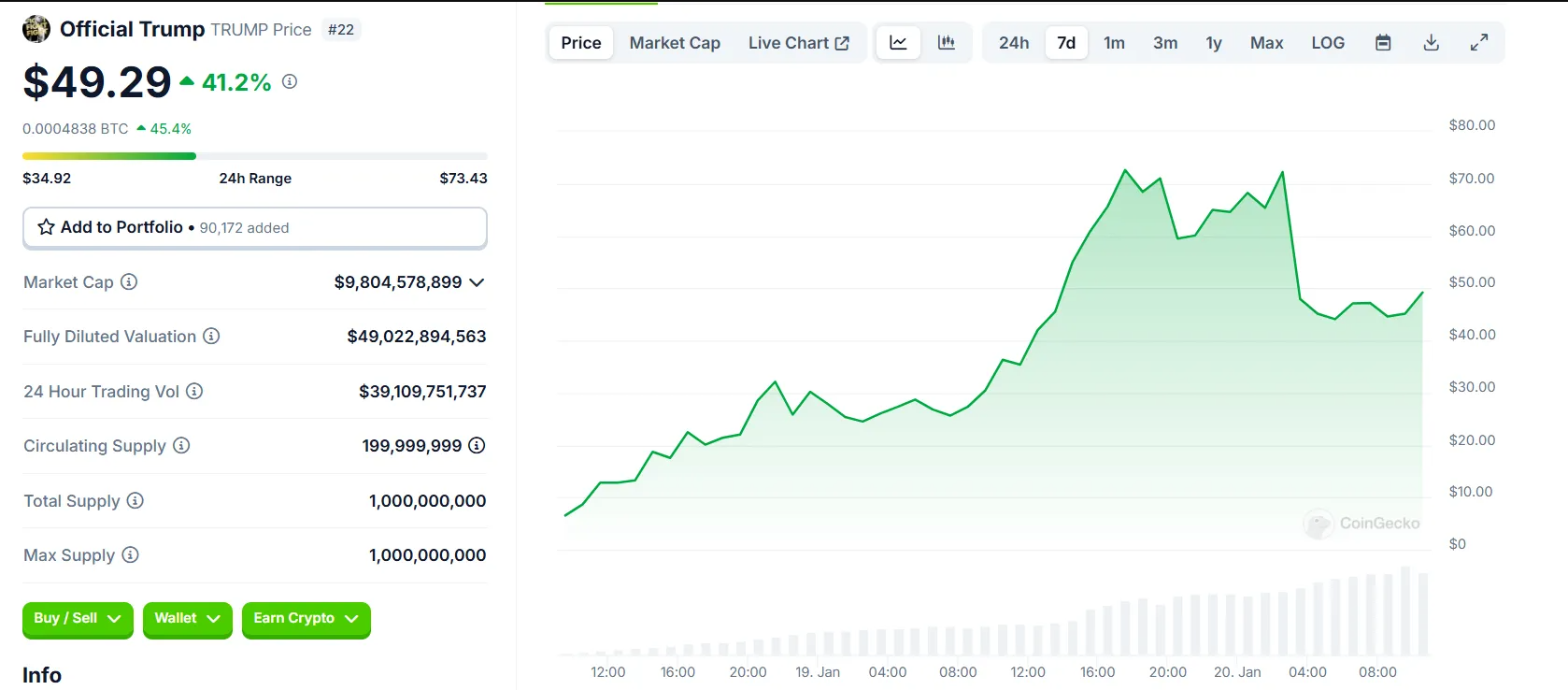Click the 19. Jan axis label
Screen dimensions: 1568x690
[x=818, y=672]
